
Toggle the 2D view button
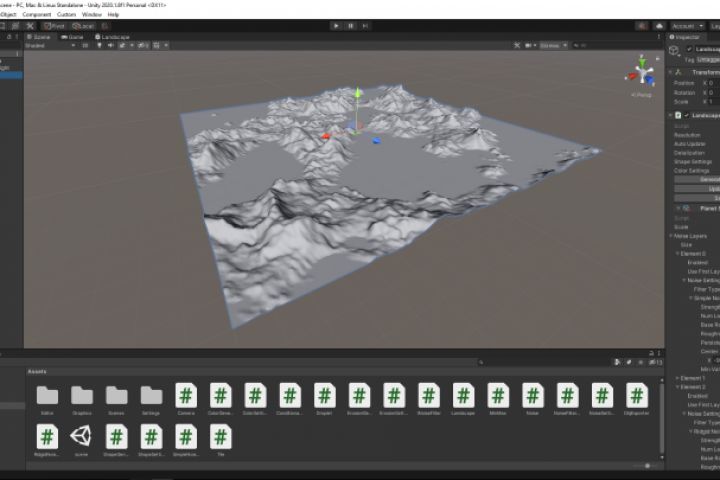point(85,45)
